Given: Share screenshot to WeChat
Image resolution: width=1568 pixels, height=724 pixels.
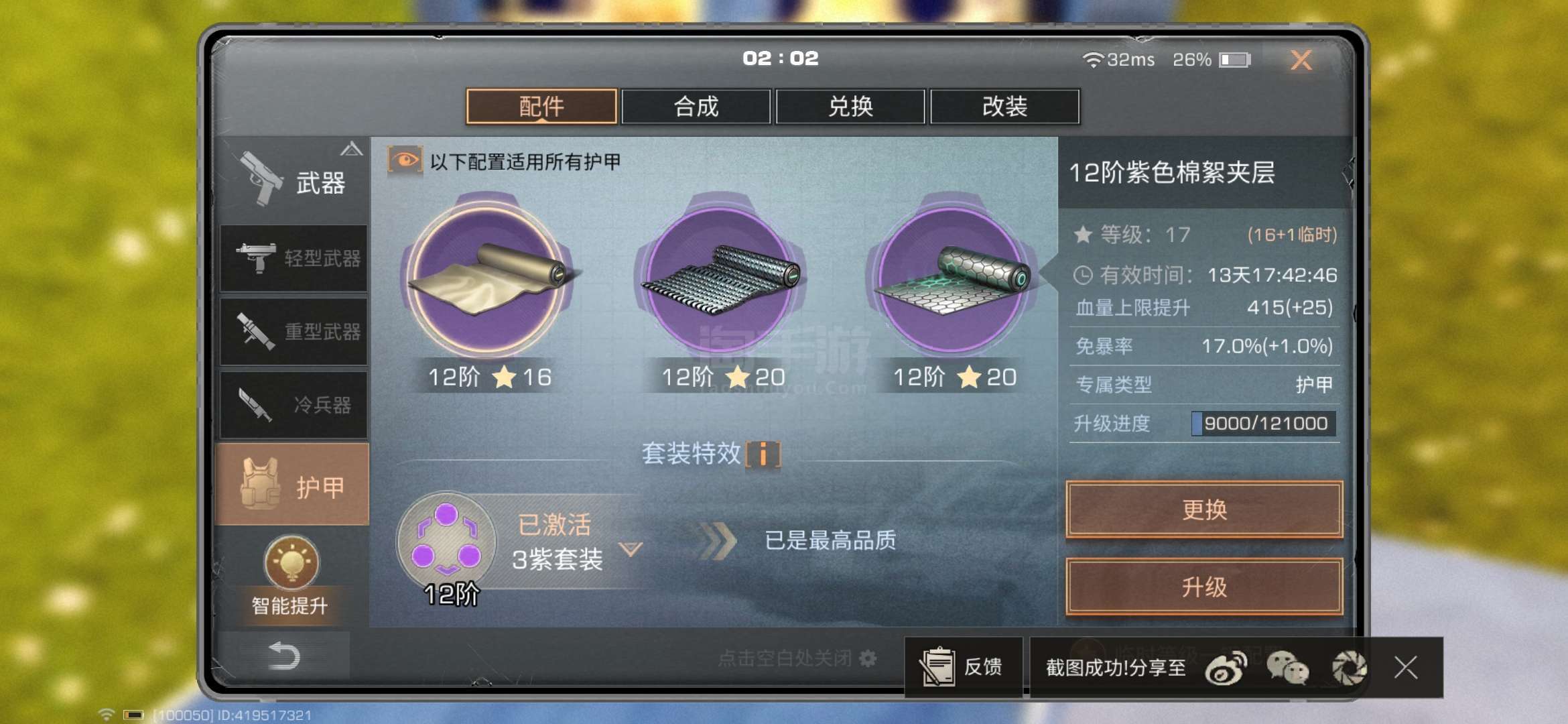Looking at the screenshot, I should click(1287, 668).
